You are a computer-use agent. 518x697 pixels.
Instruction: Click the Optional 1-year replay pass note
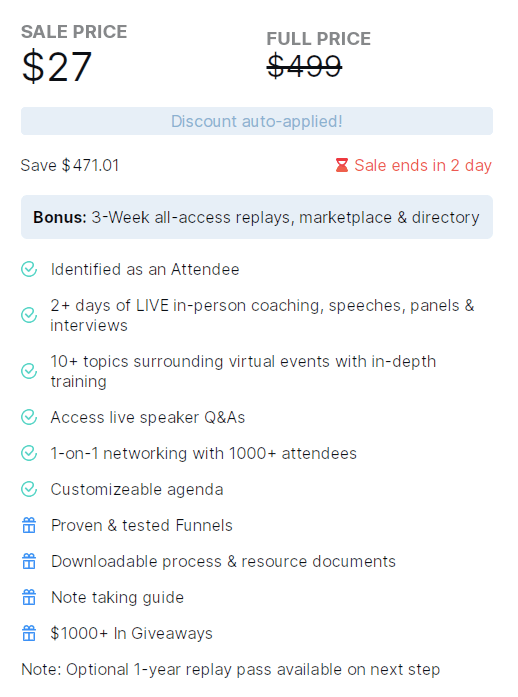coord(230,669)
